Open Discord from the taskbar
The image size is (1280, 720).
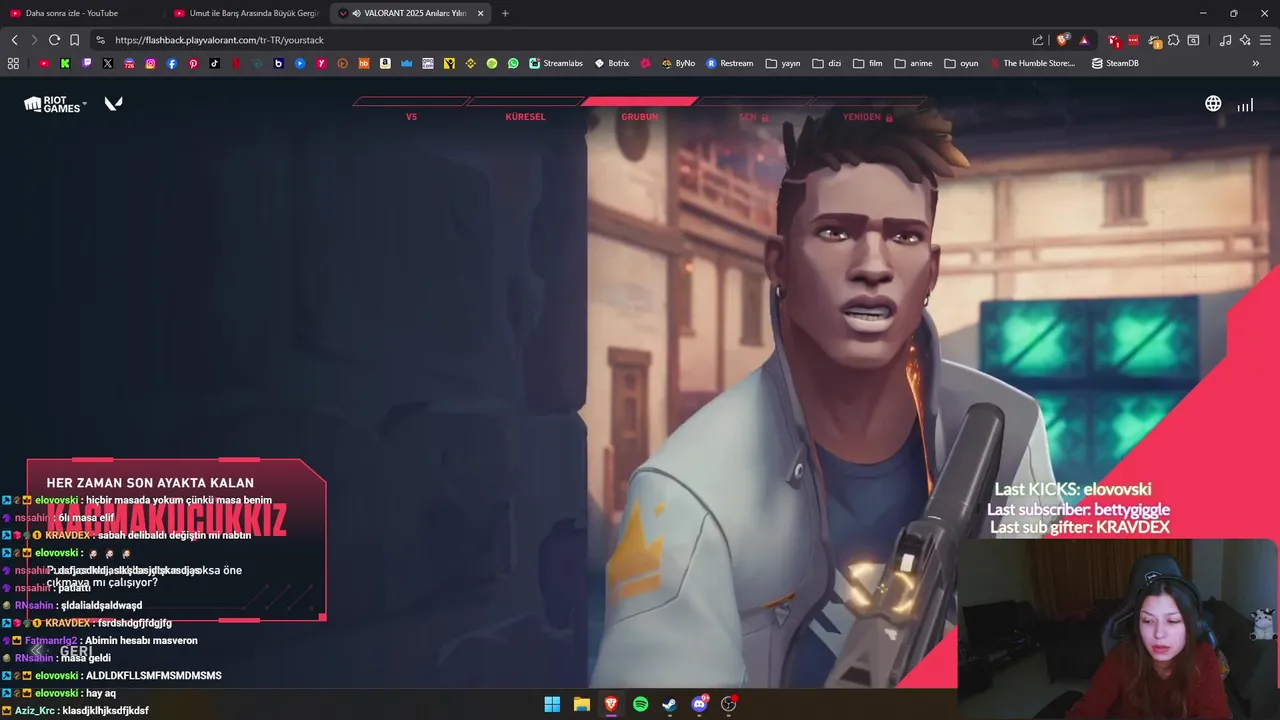699,704
